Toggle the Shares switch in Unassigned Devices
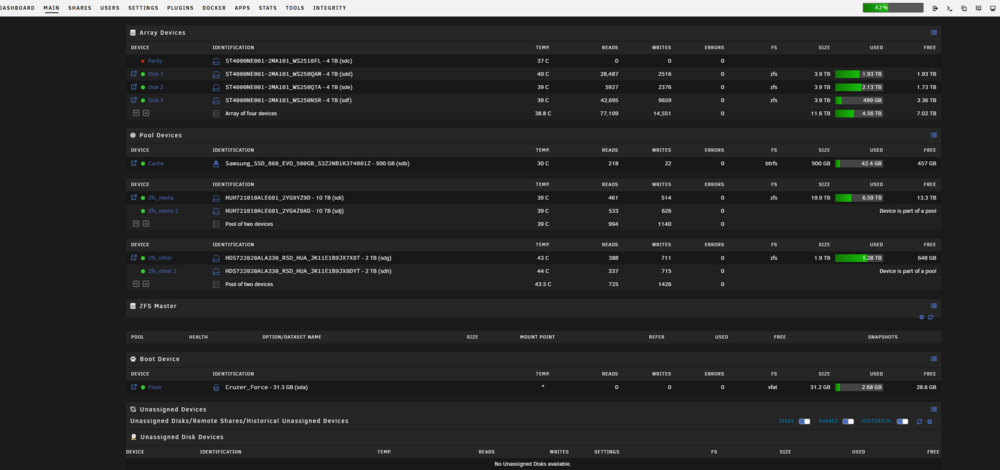Image resolution: width=1000 pixels, height=470 pixels. pyautogui.click(x=848, y=422)
